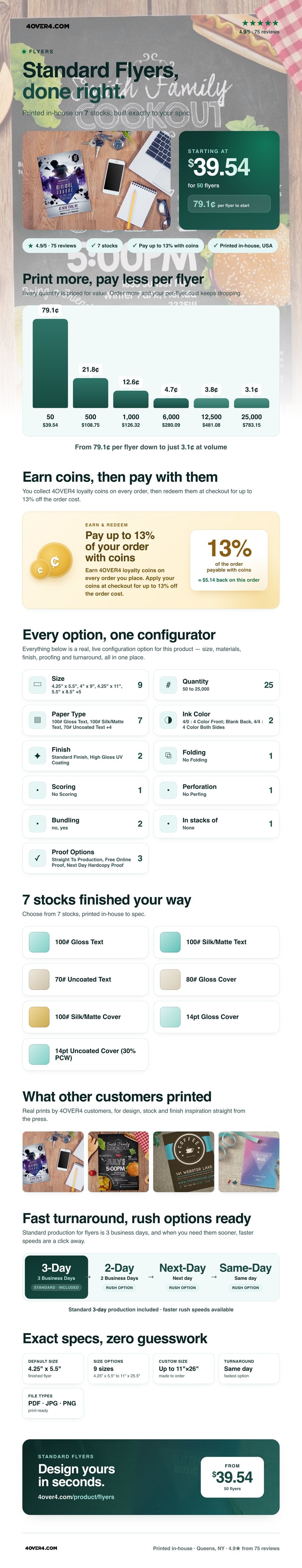The image size is (302, 1568).
Task: Click the Paper Type icon
Action: tap(37, 720)
